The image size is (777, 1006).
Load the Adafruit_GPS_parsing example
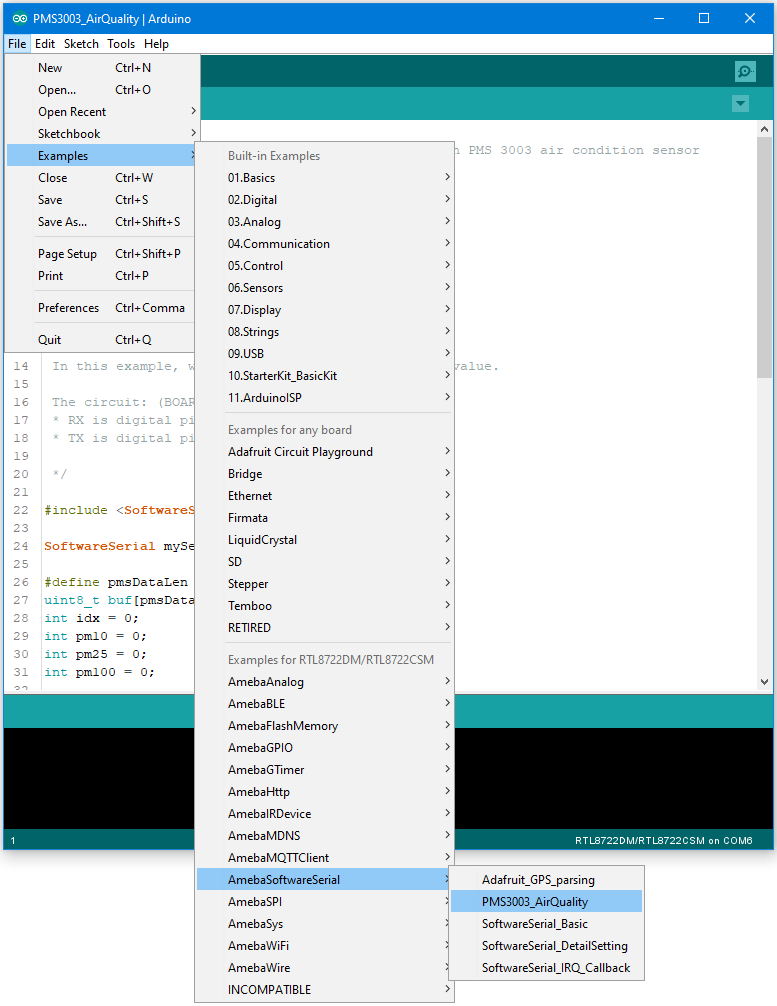(x=546, y=880)
